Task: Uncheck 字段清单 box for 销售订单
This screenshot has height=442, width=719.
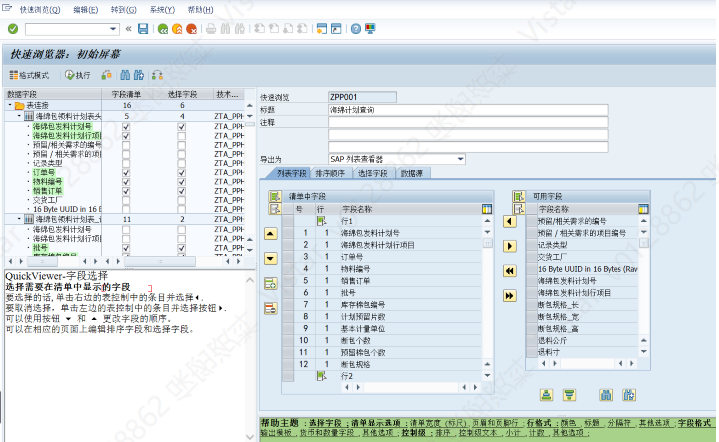Action: point(126,191)
